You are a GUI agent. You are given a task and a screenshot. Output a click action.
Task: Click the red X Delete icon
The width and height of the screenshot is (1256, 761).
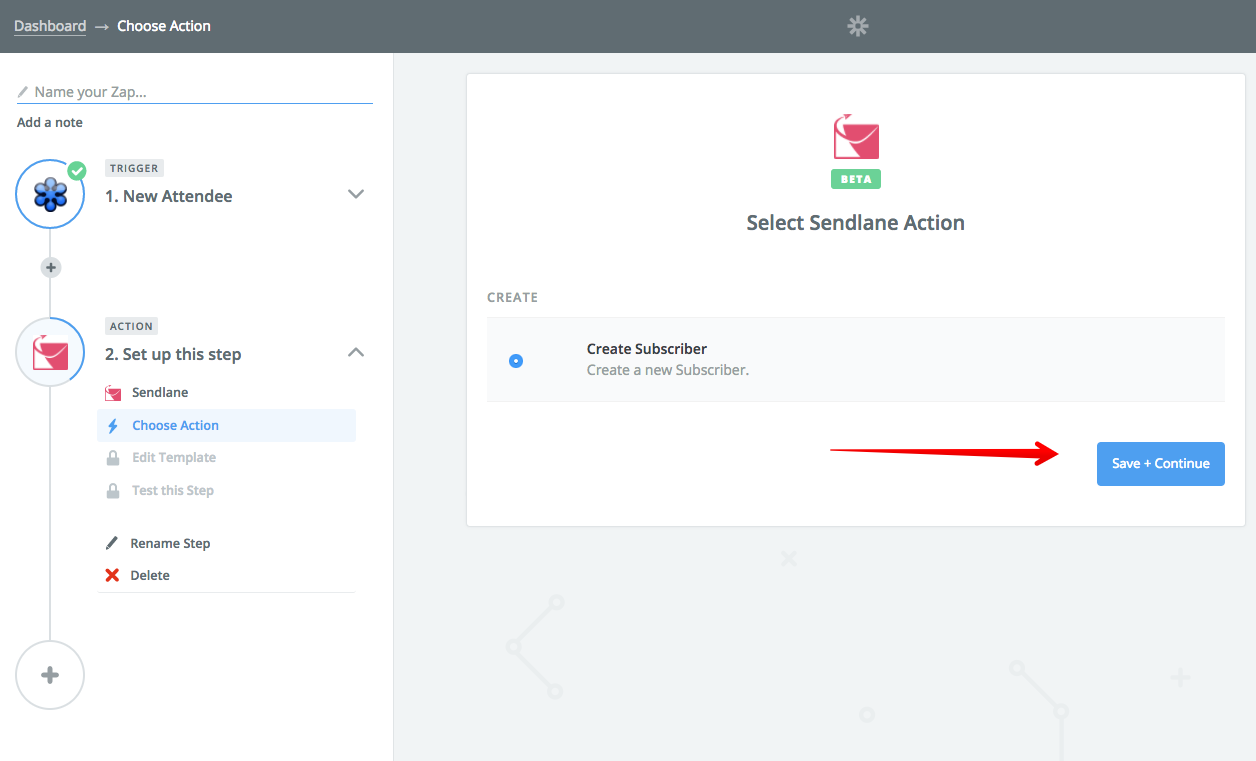(x=112, y=576)
